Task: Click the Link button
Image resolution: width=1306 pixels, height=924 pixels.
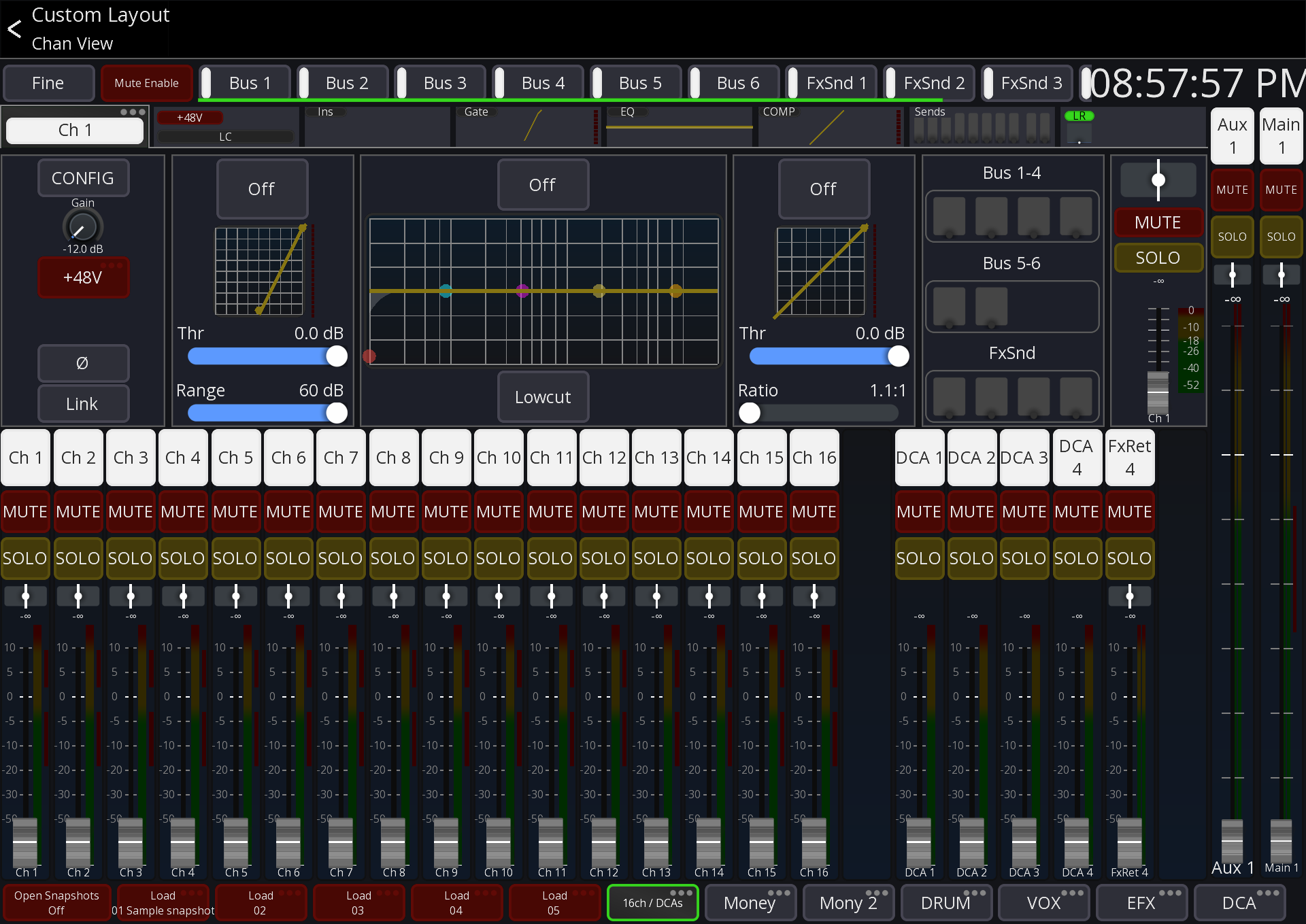Action: [x=83, y=404]
